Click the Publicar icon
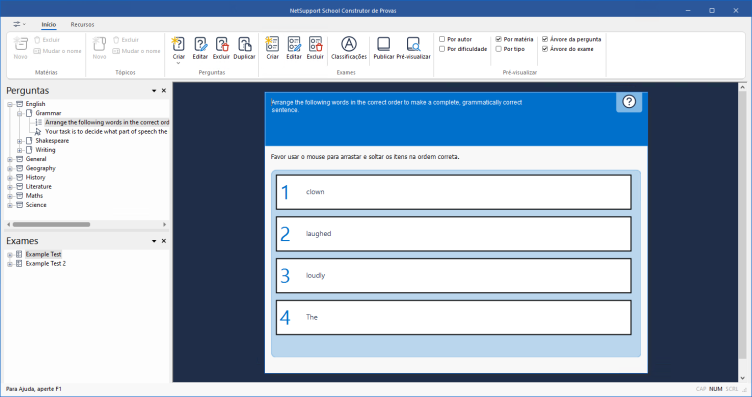 [384, 44]
